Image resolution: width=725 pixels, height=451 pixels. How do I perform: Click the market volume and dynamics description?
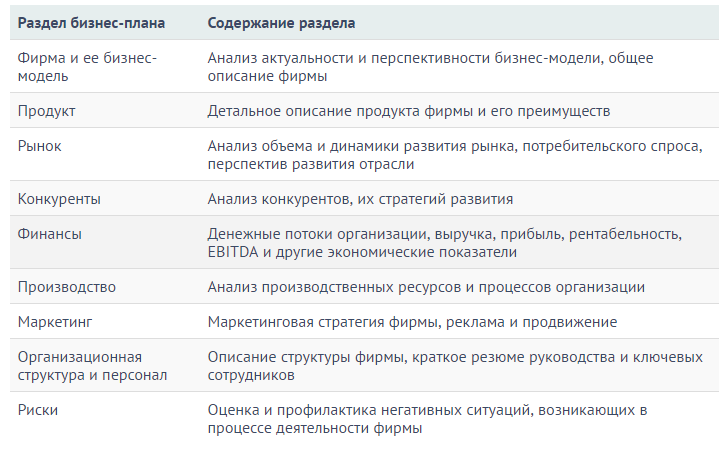coord(455,155)
